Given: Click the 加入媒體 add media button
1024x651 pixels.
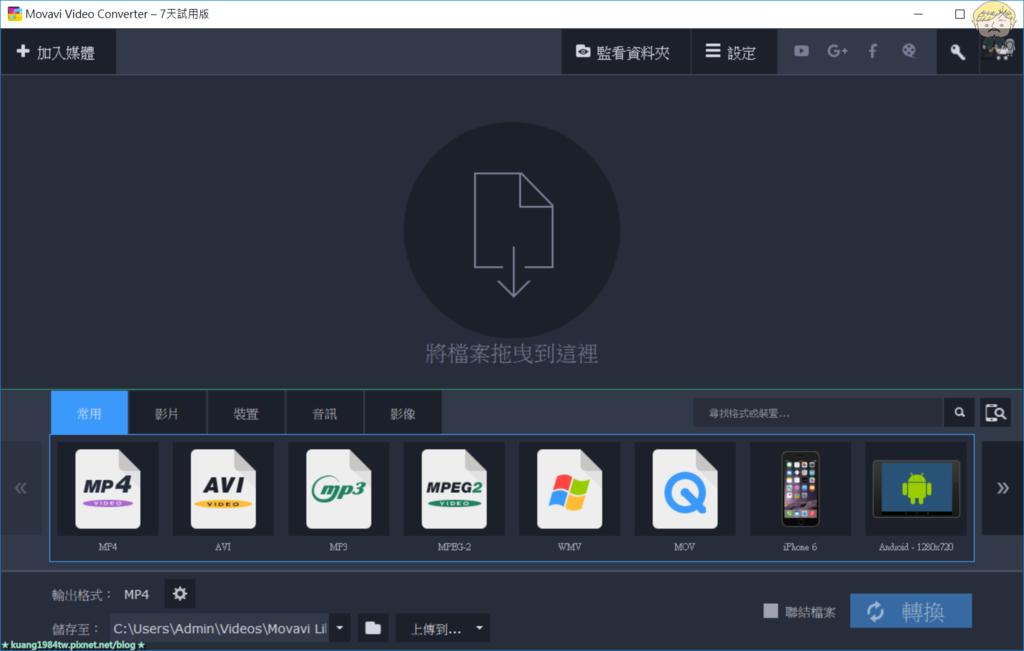Looking at the screenshot, I should click(58, 52).
